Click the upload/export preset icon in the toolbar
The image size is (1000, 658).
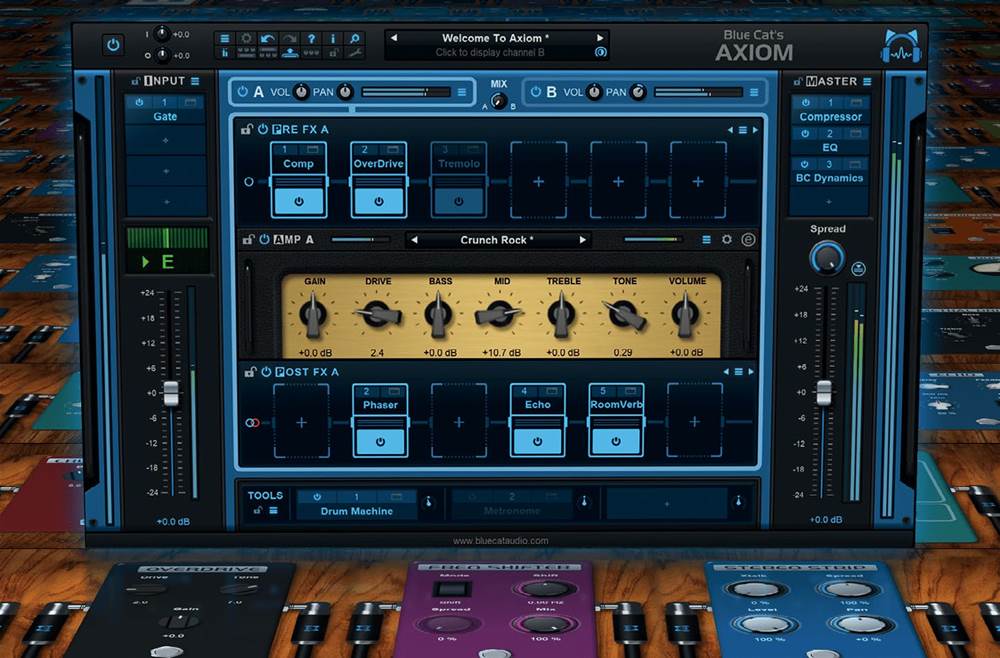click(x=290, y=53)
